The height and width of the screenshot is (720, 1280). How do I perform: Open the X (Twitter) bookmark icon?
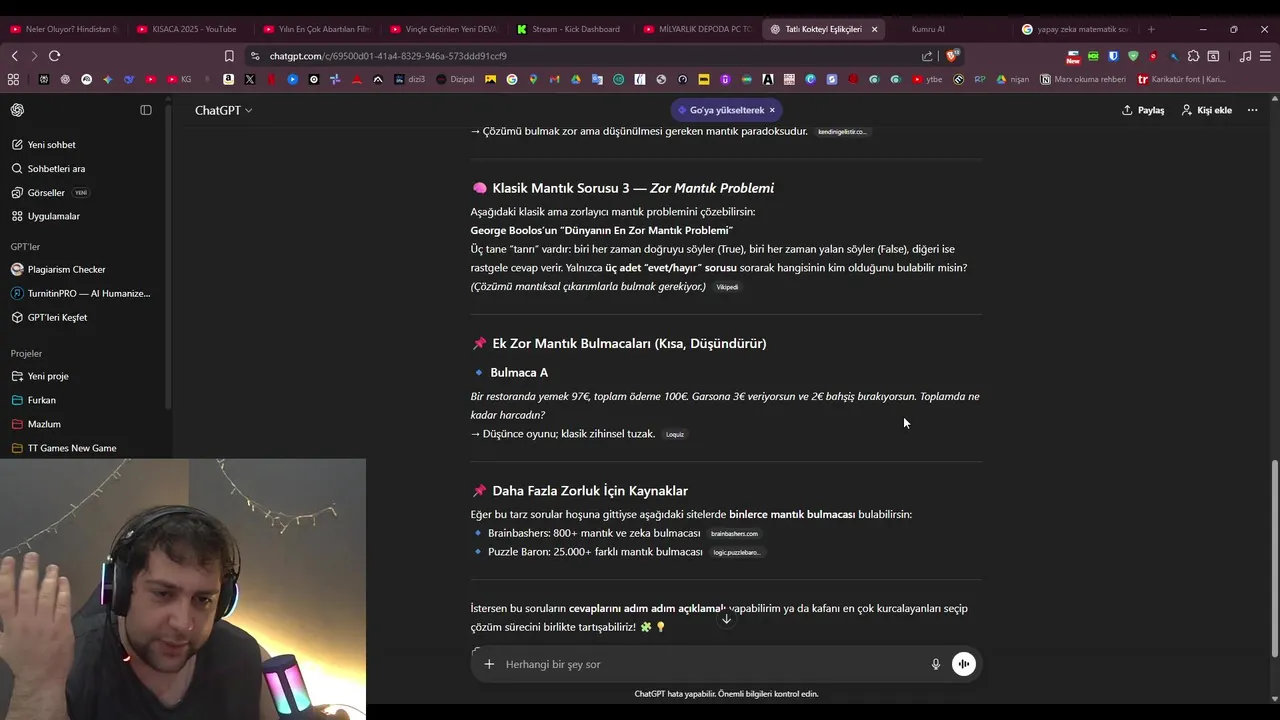[250, 79]
